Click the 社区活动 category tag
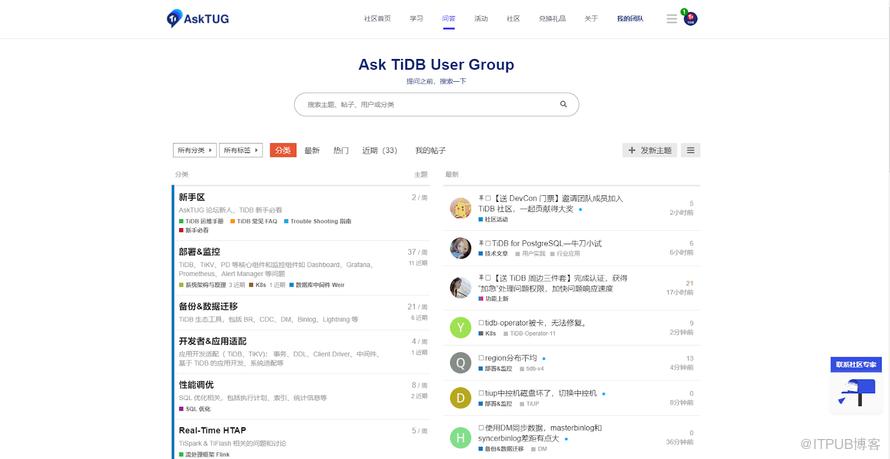The image size is (890, 459). coord(493,219)
